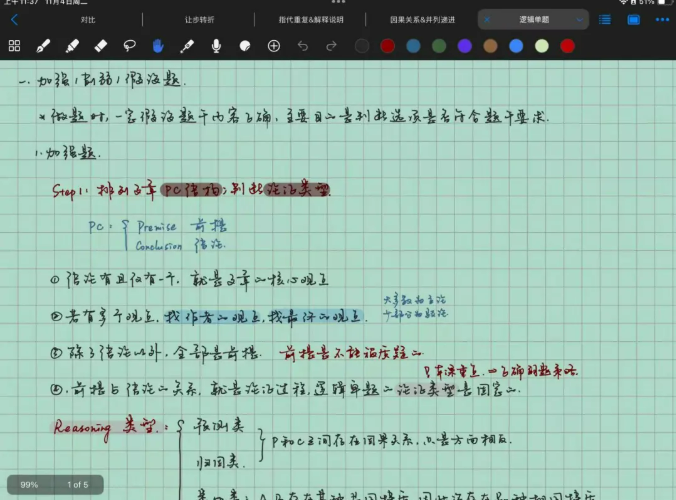The image size is (676, 500).
Task: Select the Pen tool
Action: point(43,46)
